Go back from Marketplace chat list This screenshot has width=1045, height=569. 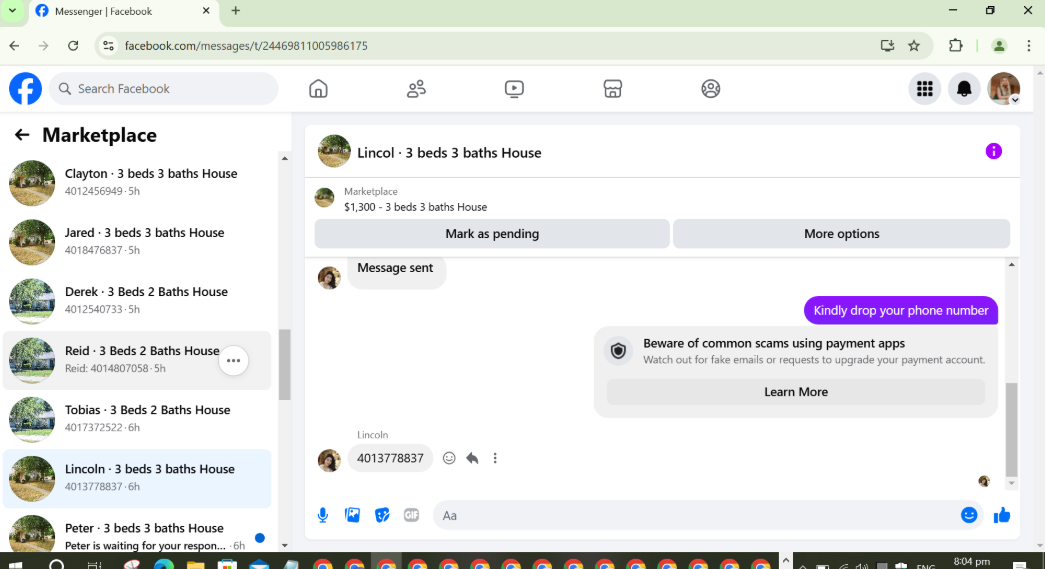pos(22,135)
